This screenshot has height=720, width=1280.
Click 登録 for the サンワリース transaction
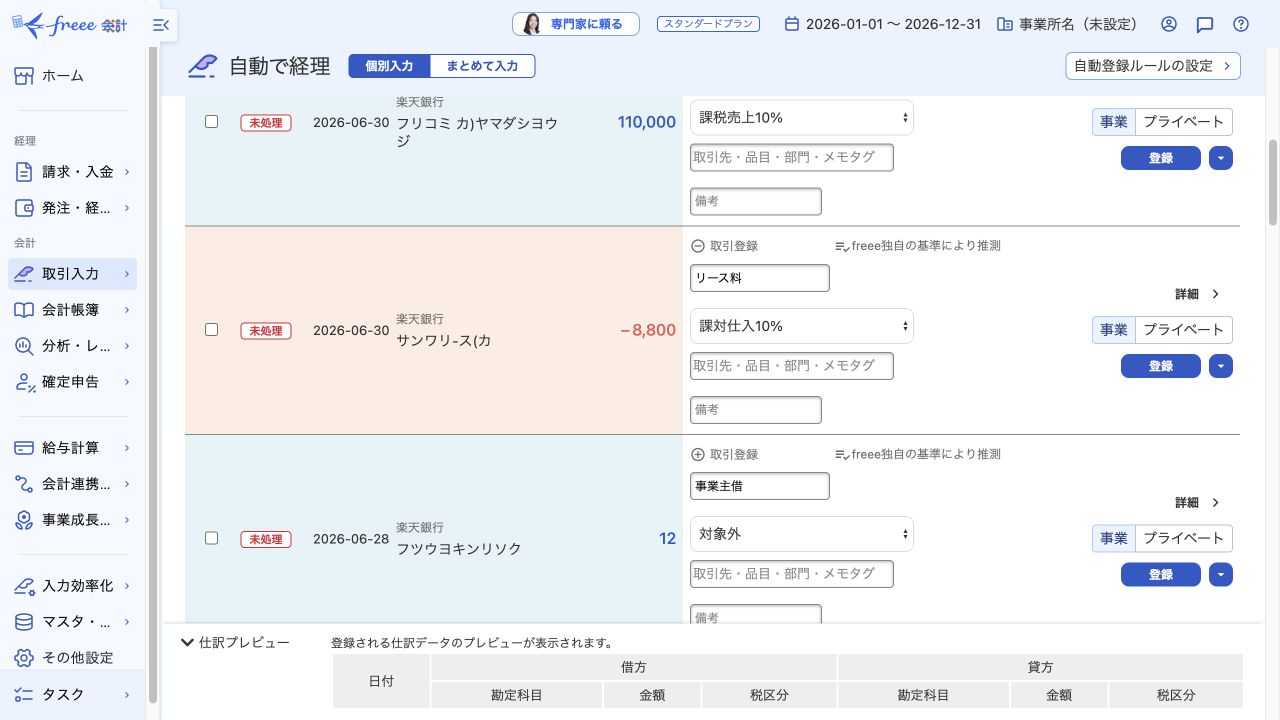point(1161,366)
